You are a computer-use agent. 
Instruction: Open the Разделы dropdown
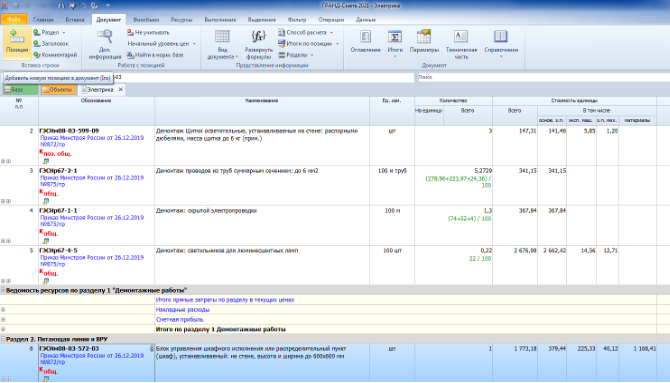click(296, 55)
